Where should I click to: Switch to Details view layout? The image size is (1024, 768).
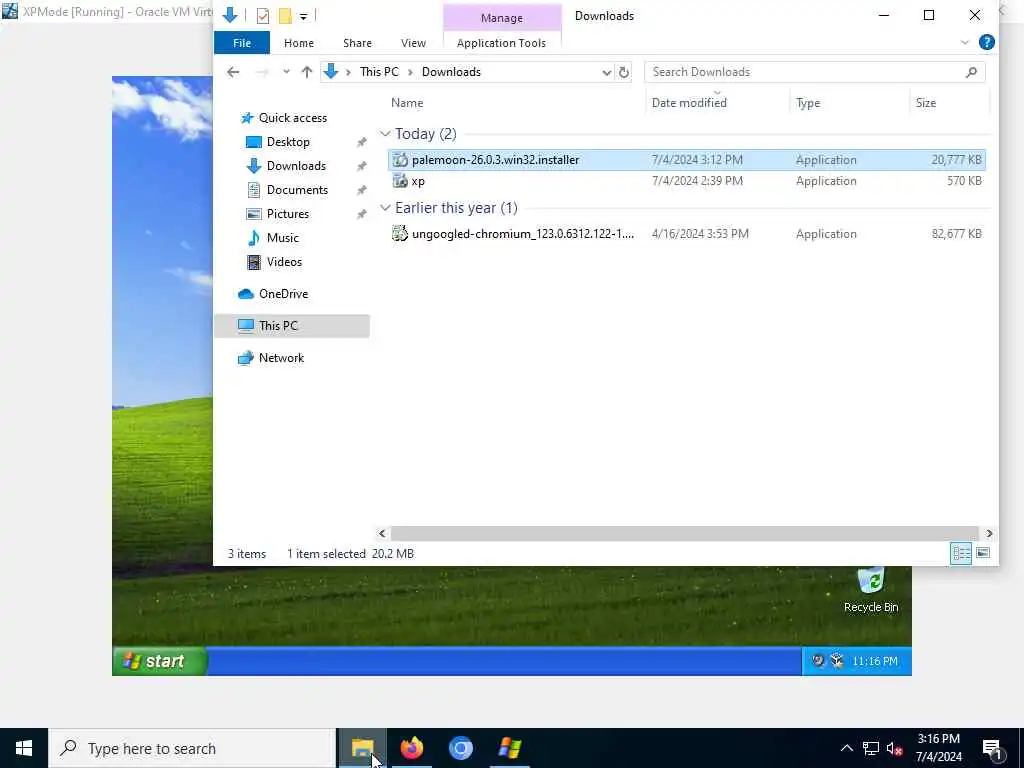pyautogui.click(x=961, y=554)
